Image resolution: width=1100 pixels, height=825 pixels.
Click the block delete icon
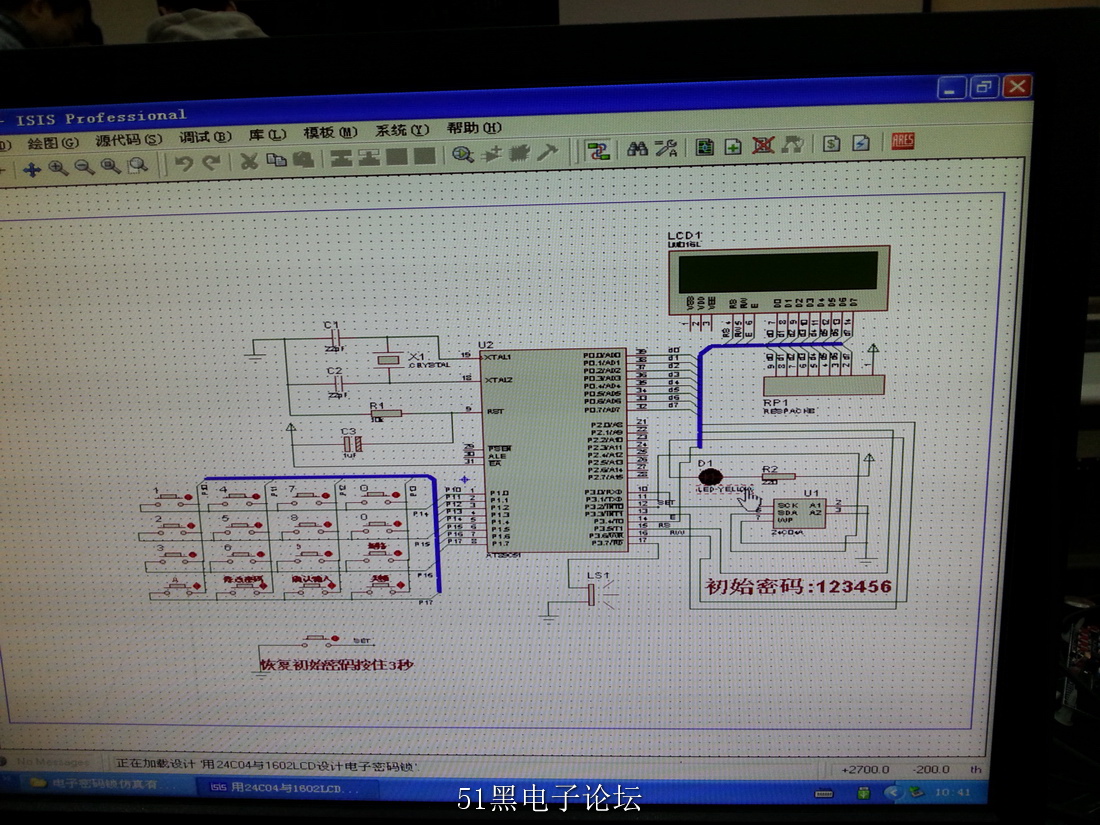[424, 156]
